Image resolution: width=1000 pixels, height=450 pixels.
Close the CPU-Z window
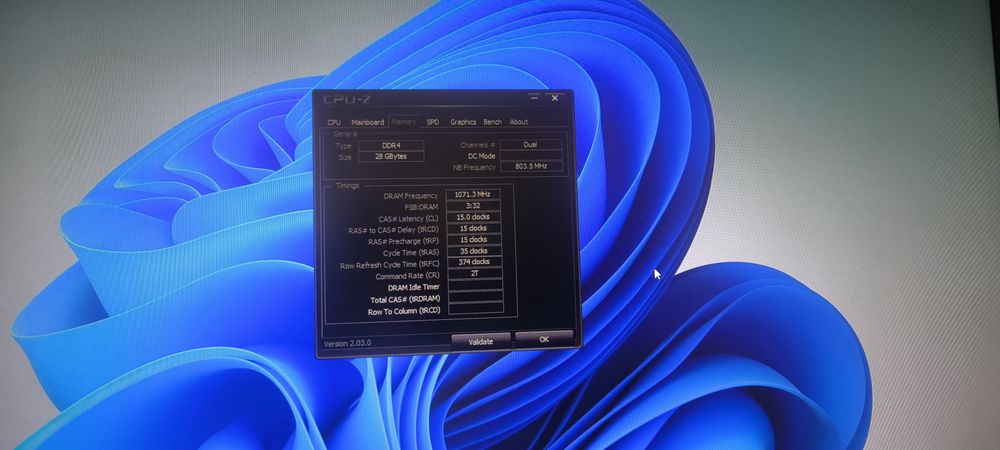click(555, 98)
